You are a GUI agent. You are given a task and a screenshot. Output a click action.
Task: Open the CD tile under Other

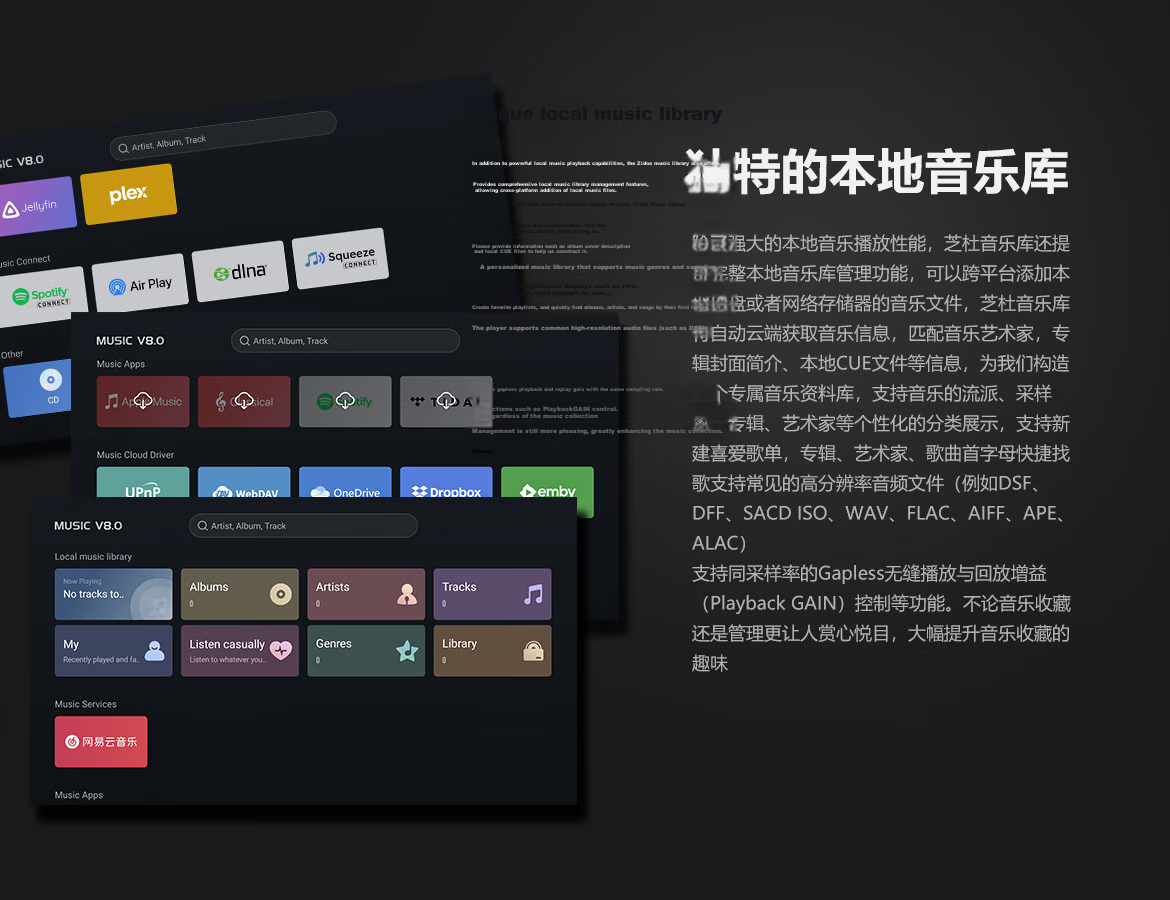click(39, 388)
